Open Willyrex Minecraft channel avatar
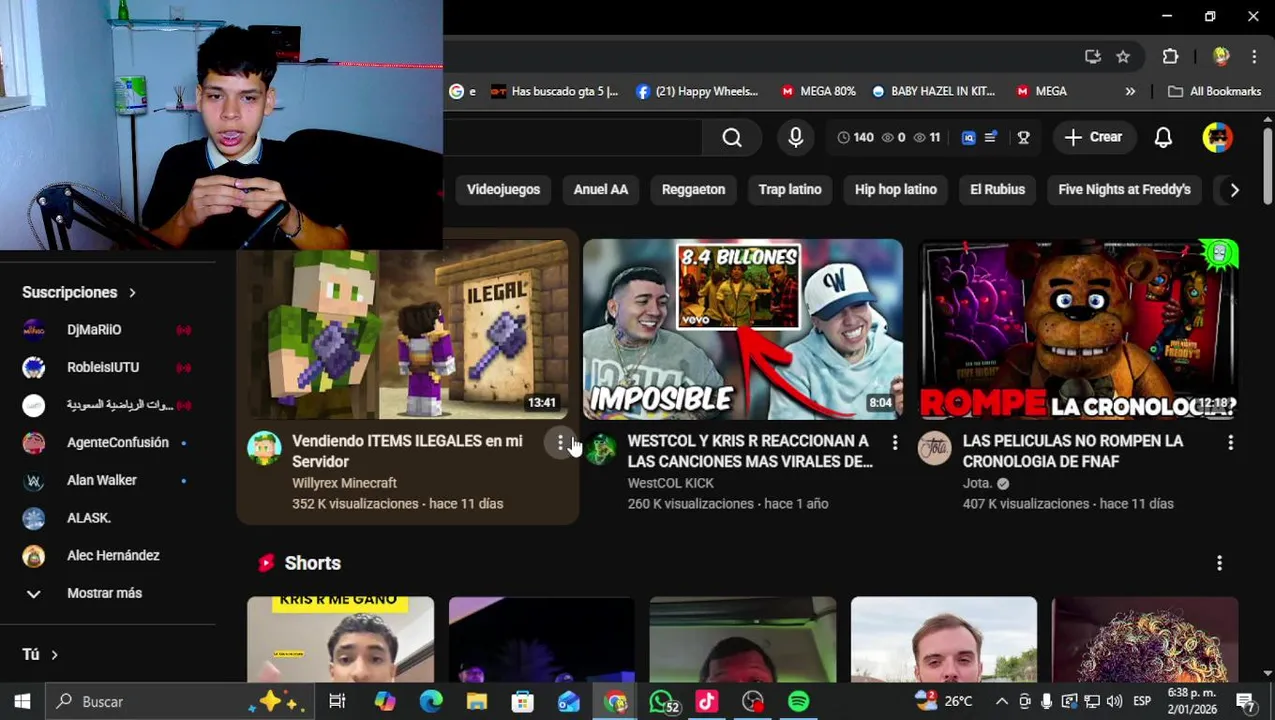Image resolution: width=1275 pixels, height=720 pixels. (x=264, y=448)
